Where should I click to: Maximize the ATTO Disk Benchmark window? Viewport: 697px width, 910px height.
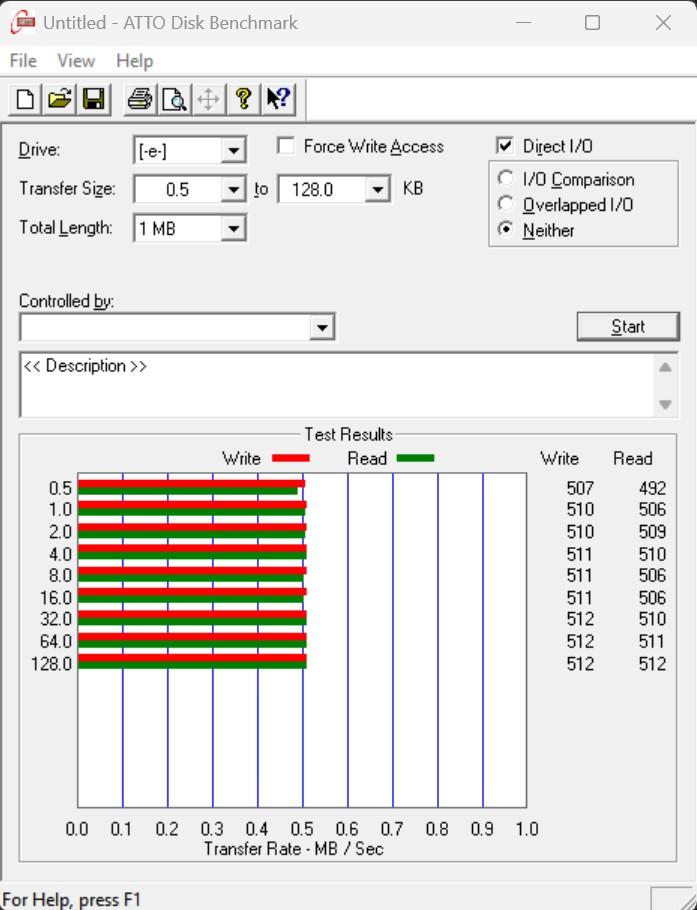coord(592,23)
